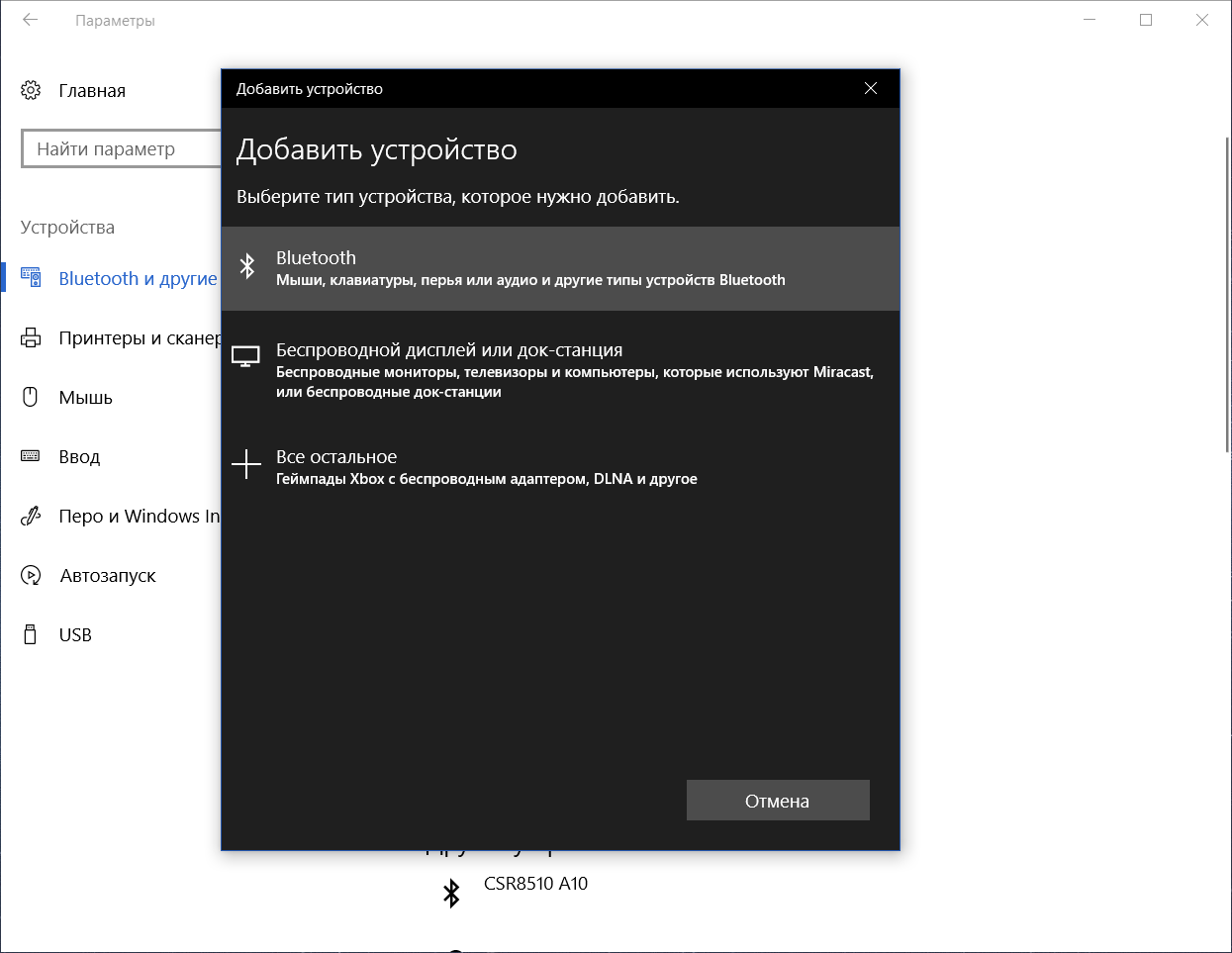Click the Найти параметр search field
This screenshot has height=953, width=1232.
(x=121, y=148)
